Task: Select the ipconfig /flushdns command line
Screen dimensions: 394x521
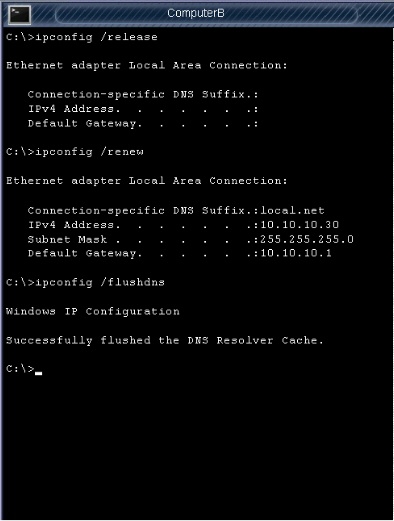Action: tap(85, 282)
